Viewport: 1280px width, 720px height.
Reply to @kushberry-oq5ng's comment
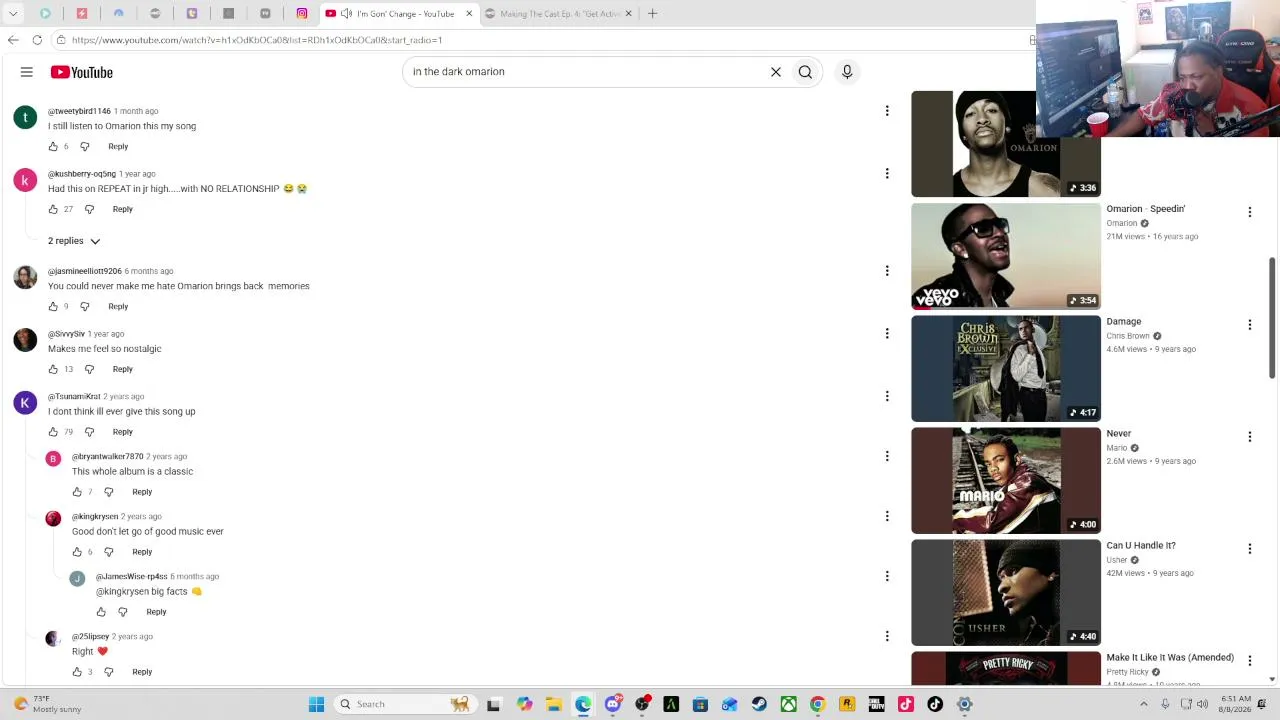tap(122, 209)
